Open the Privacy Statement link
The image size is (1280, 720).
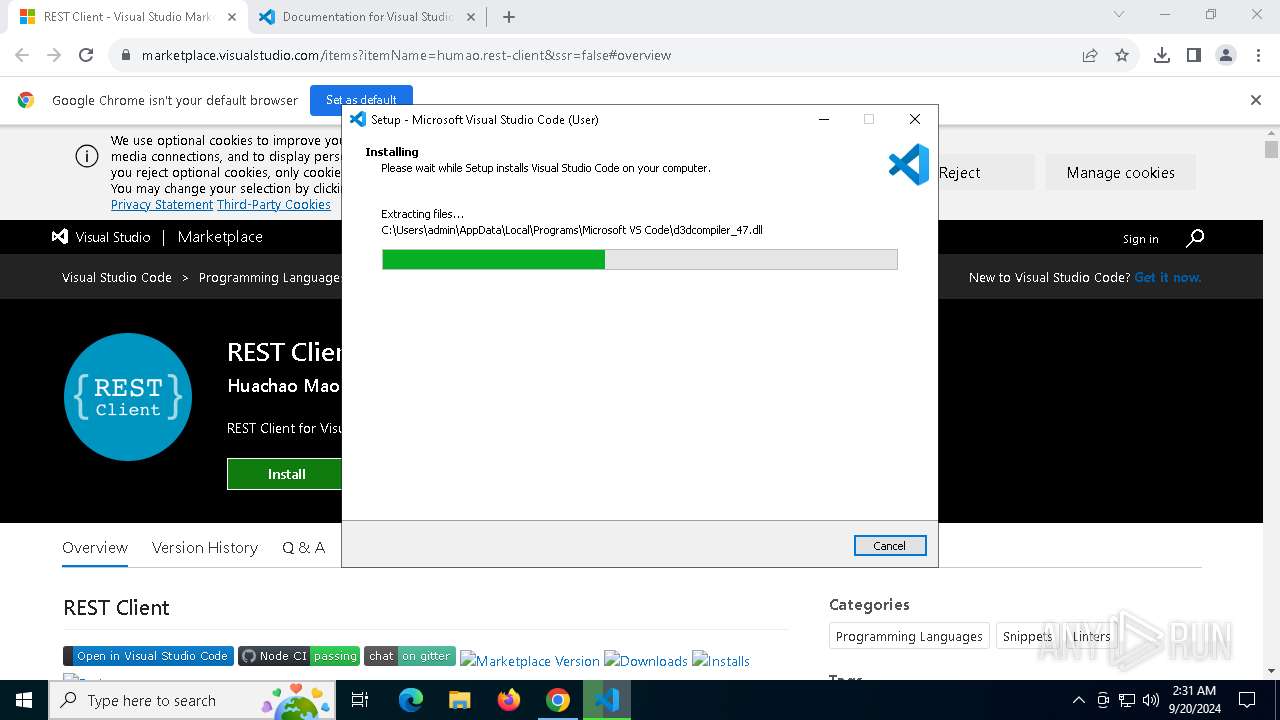point(162,204)
